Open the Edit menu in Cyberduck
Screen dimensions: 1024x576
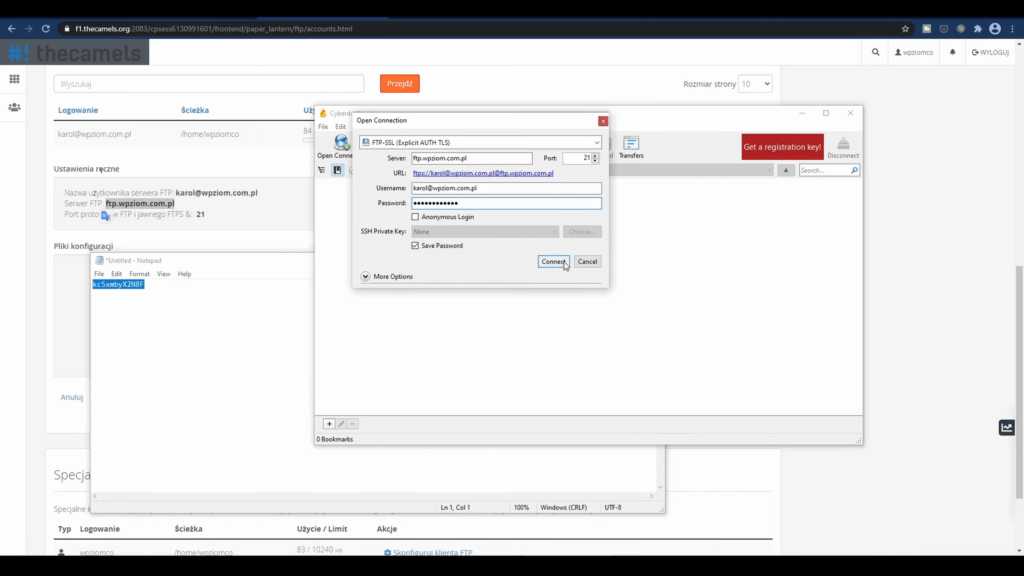coord(340,127)
